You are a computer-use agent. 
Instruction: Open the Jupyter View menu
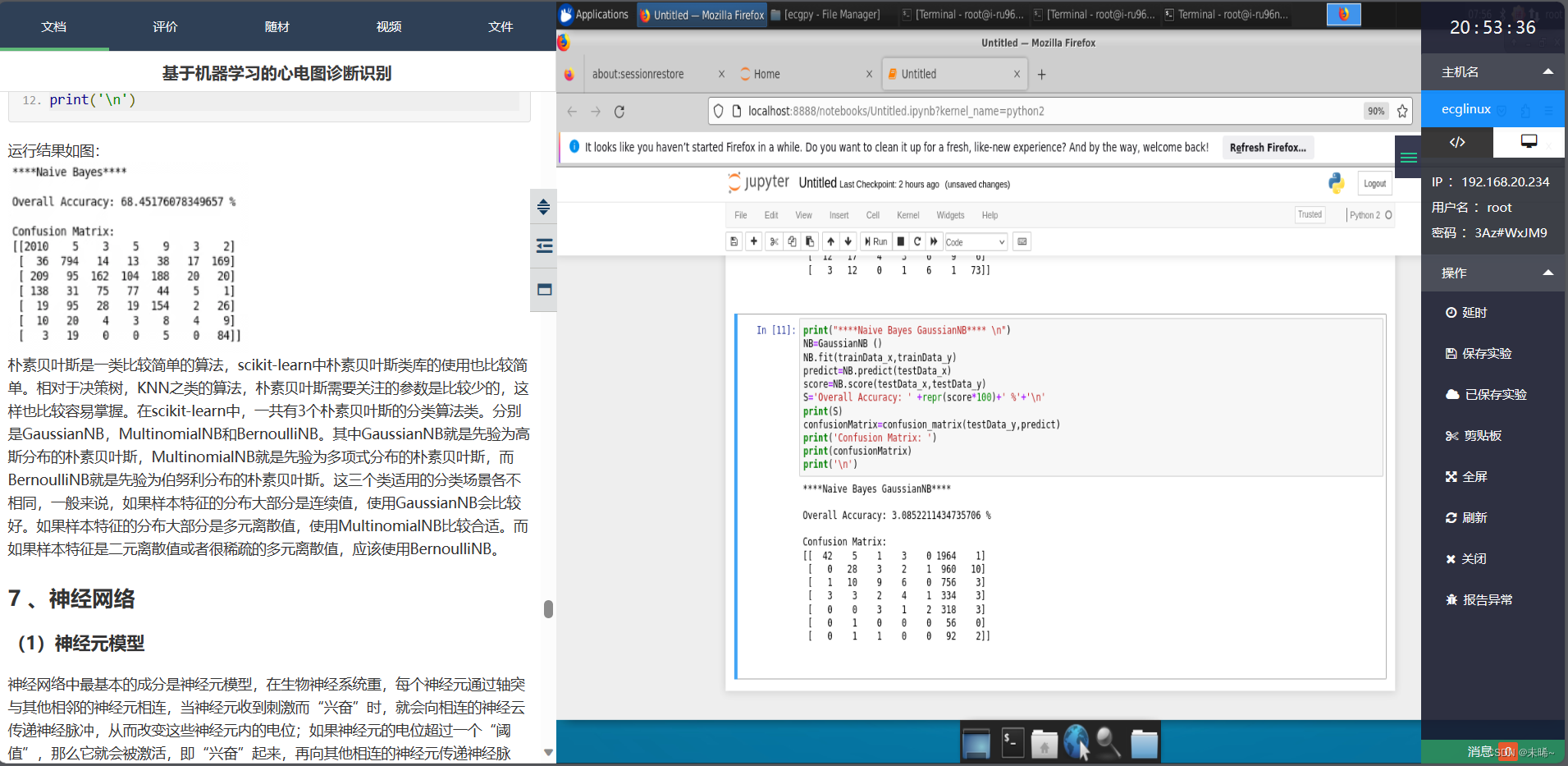click(803, 215)
